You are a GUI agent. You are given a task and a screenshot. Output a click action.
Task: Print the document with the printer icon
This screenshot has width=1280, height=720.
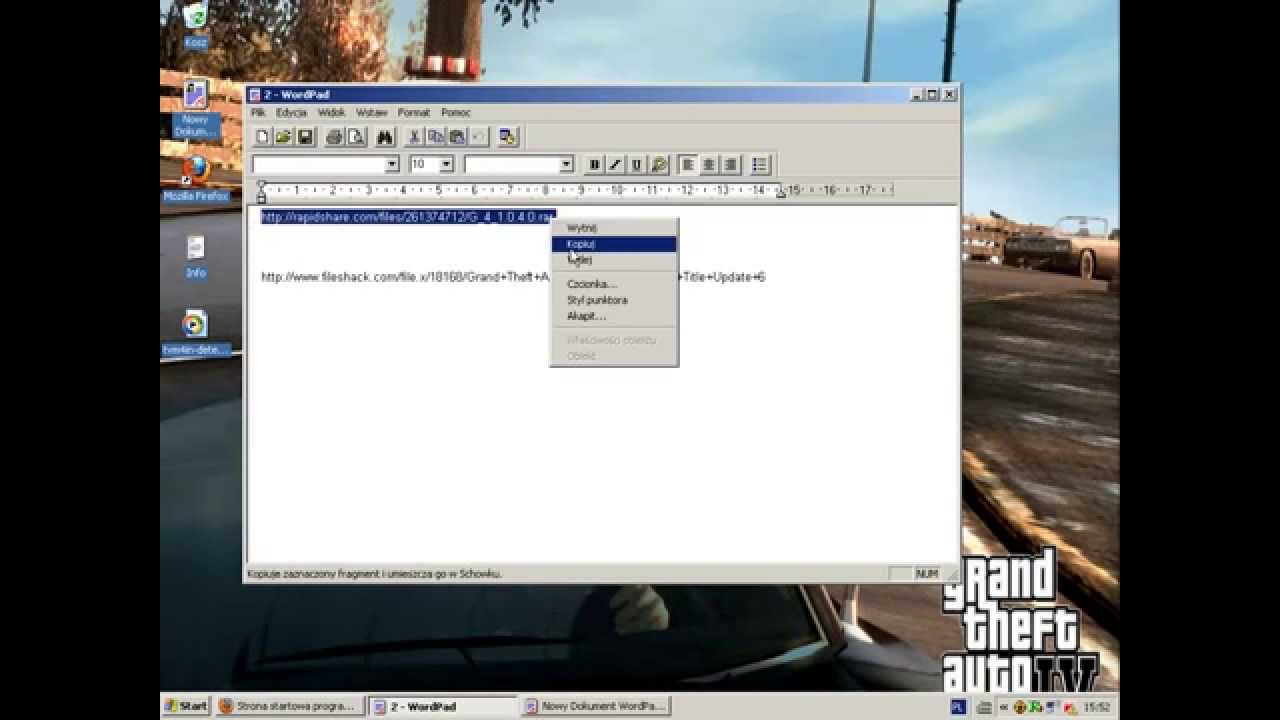coord(334,137)
